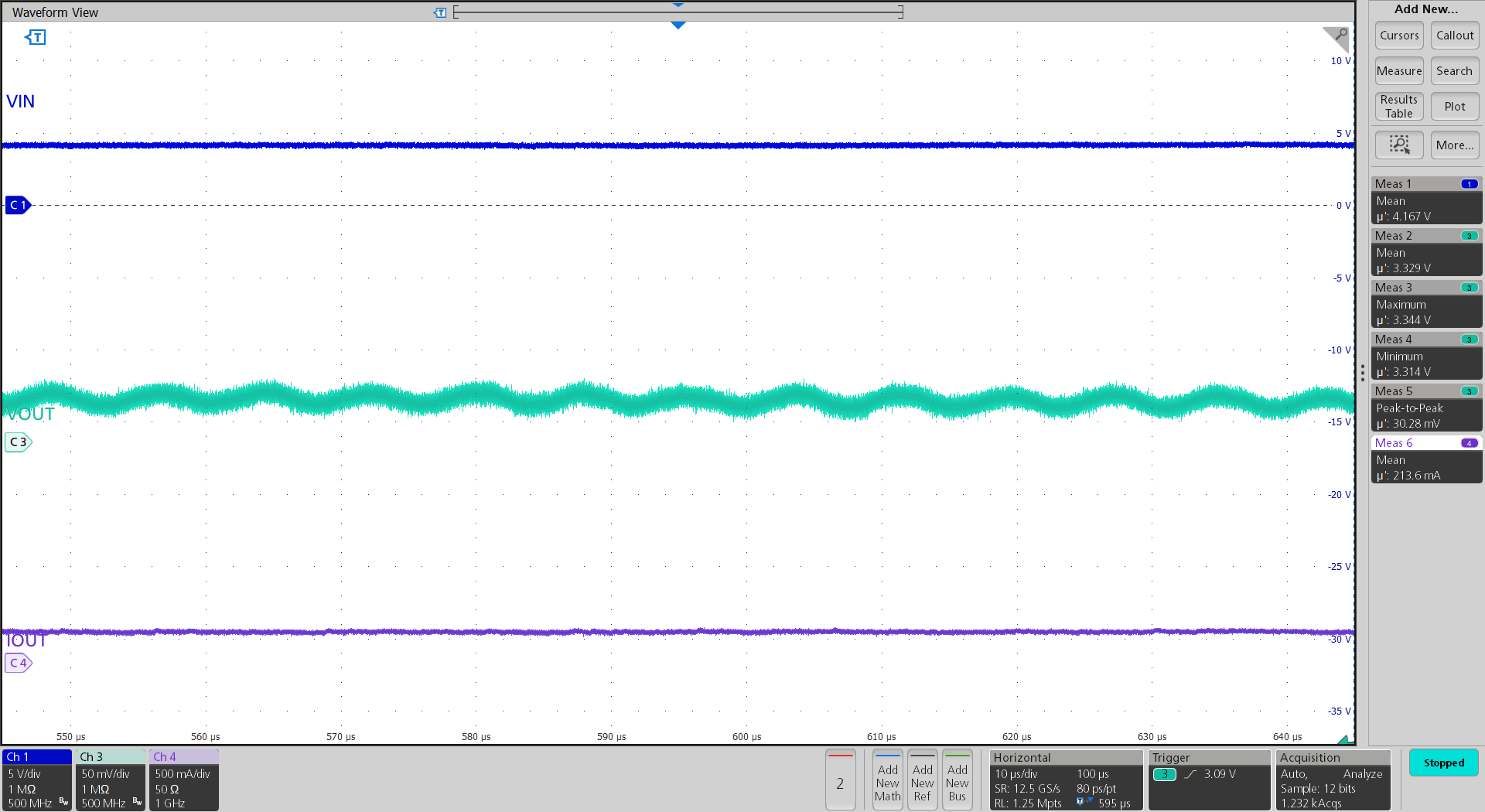Open the Results Table

click(1399, 107)
